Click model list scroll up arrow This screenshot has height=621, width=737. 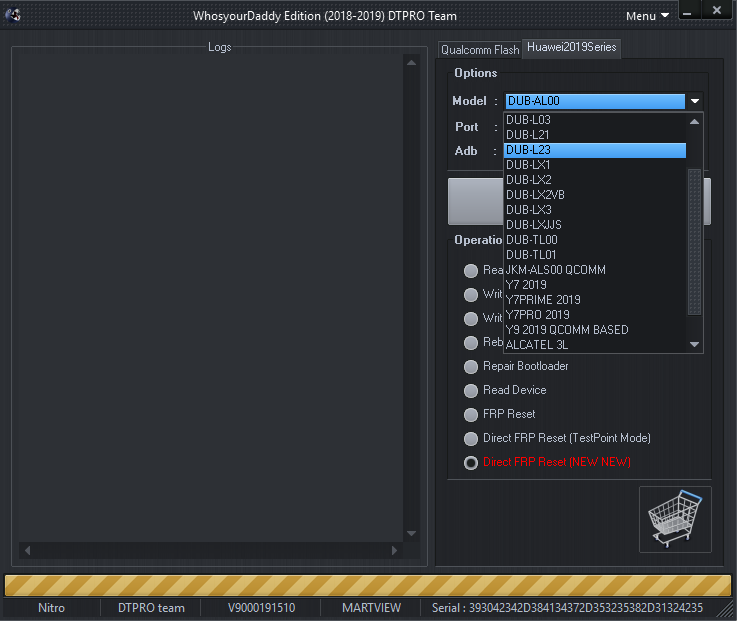point(694,122)
